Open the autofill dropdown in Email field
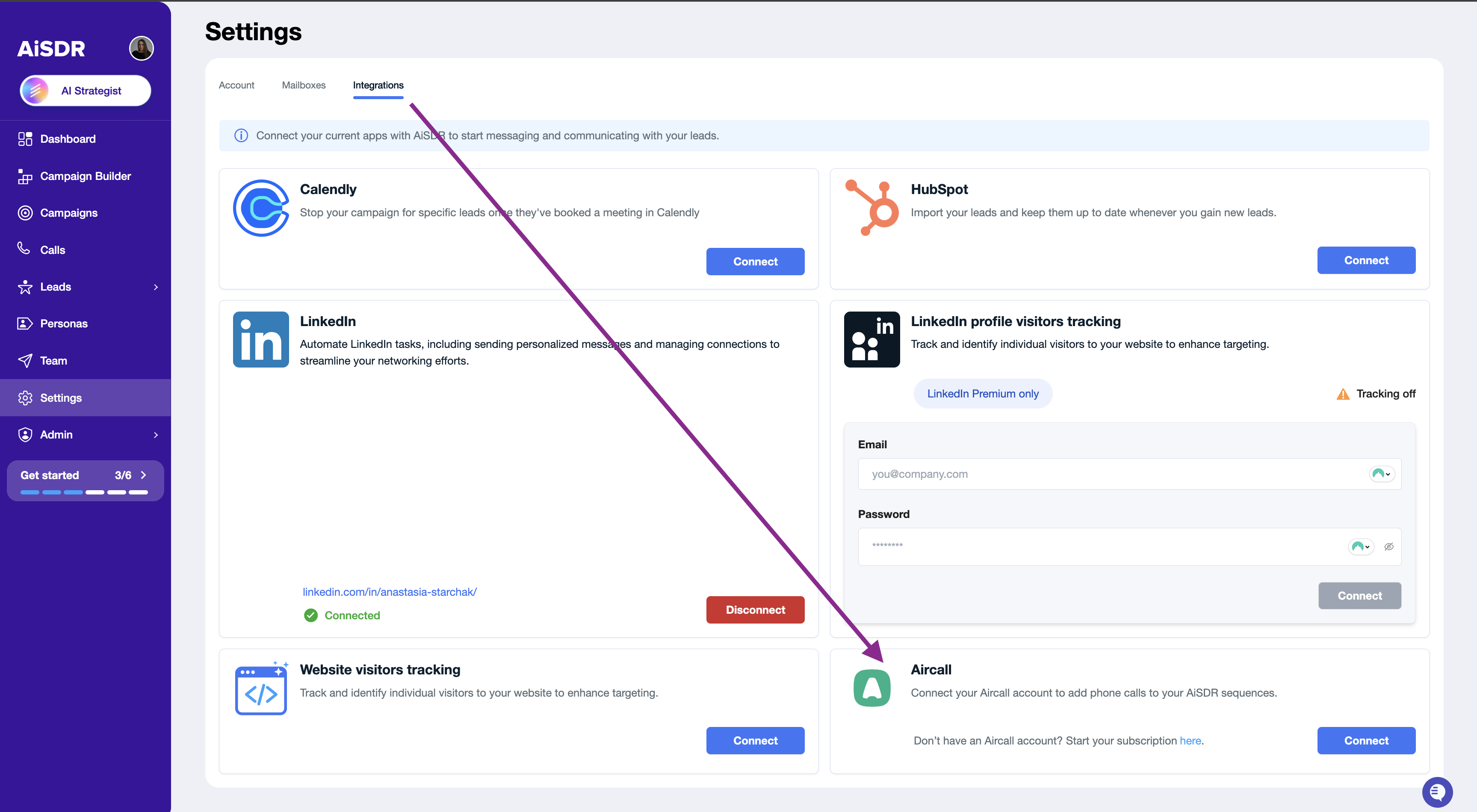Image resolution: width=1477 pixels, height=812 pixels. pos(1381,474)
